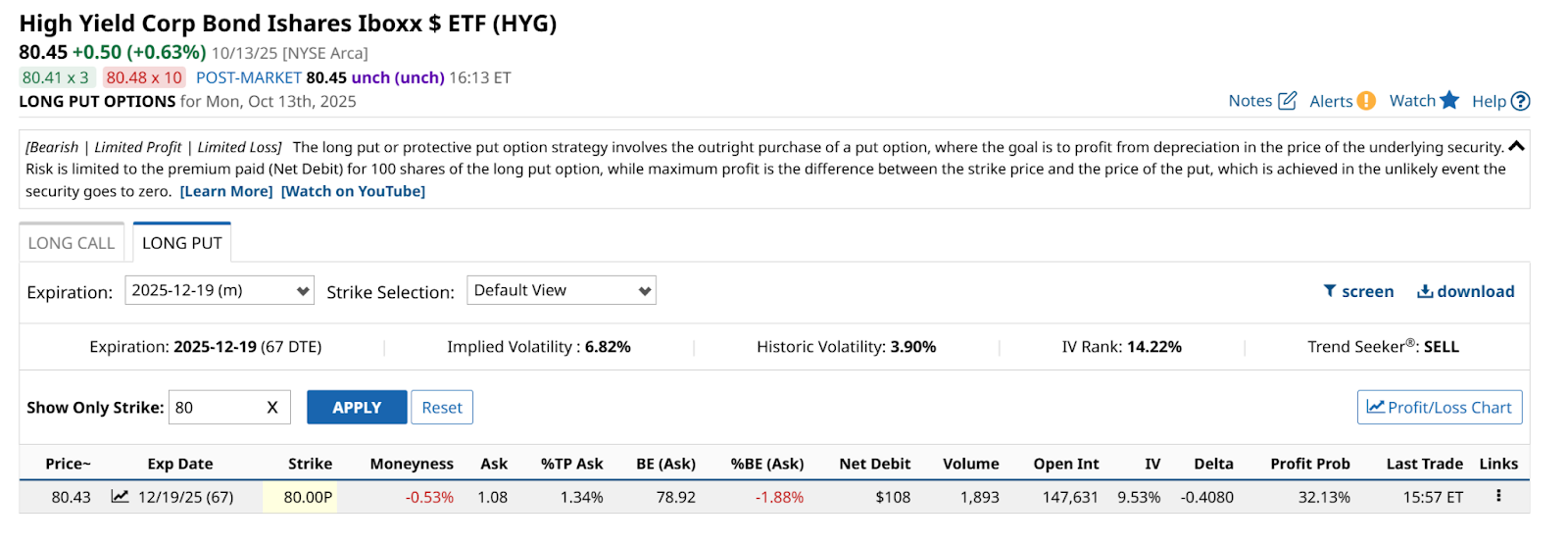1568x542 pixels.
Task: Click the screen filter funnel icon
Action: [1330, 291]
